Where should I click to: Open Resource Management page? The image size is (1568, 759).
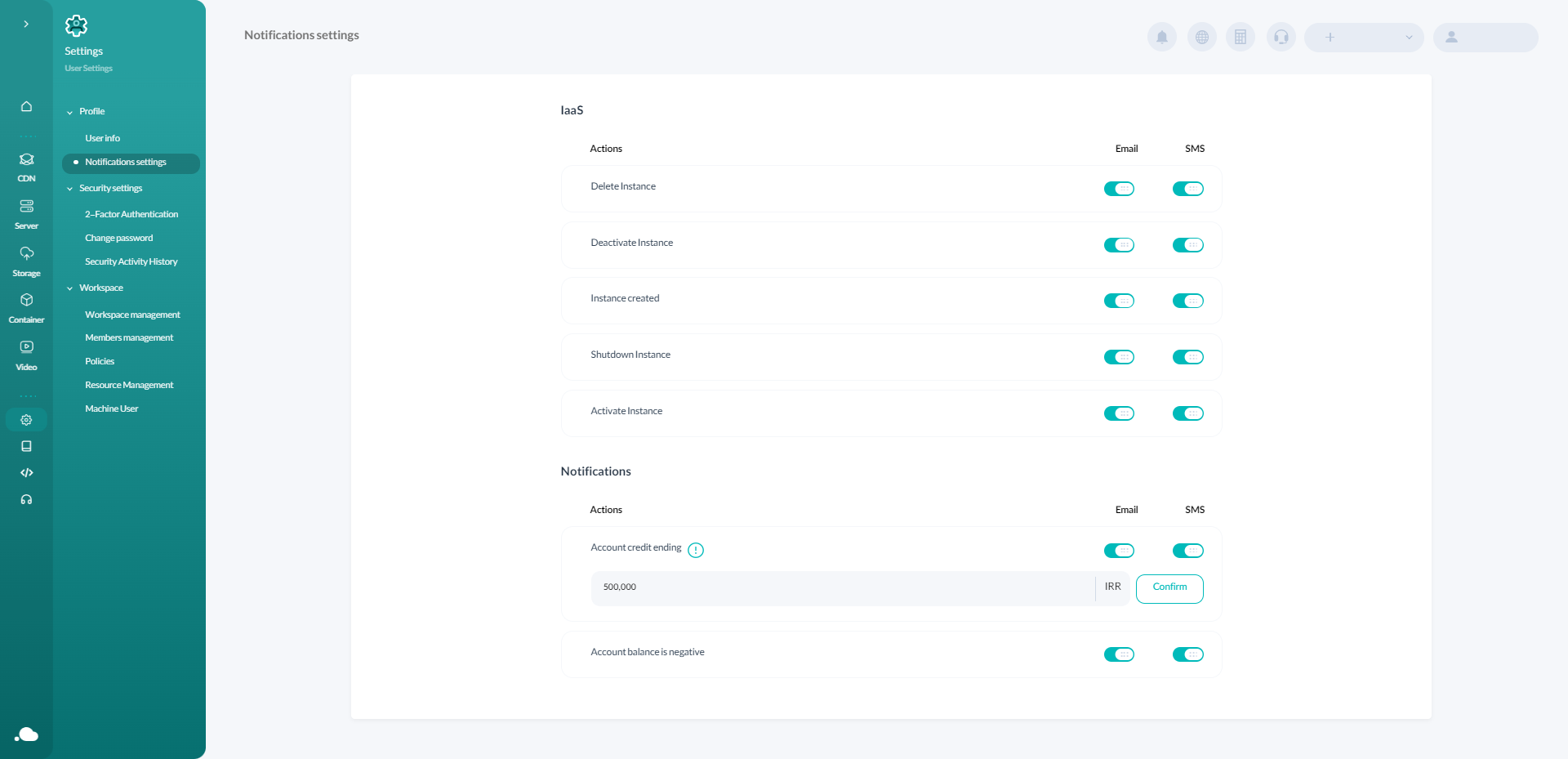pos(129,385)
